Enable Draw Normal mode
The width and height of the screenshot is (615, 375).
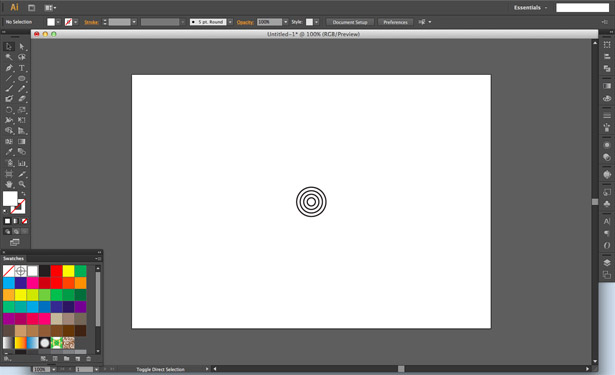tap(7, 231)
